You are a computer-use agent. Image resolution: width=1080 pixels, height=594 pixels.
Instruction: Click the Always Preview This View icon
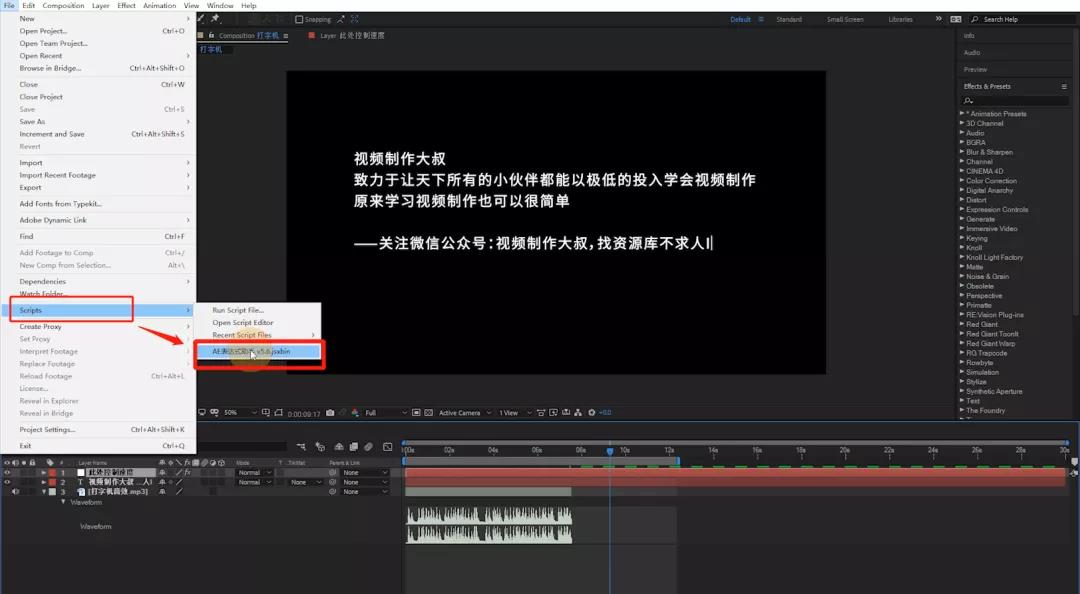[202, 412]
